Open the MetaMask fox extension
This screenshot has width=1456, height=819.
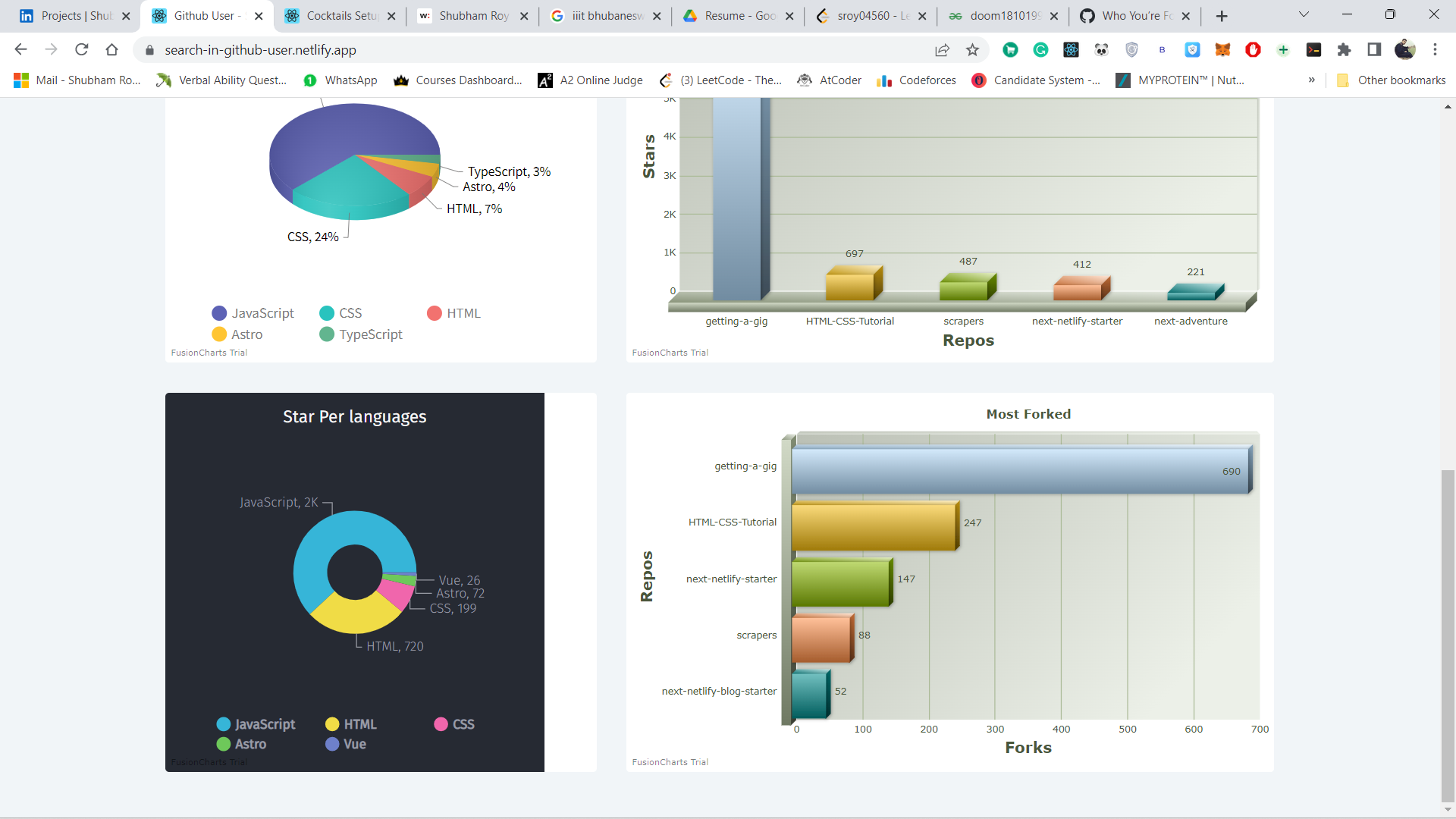click(1222, 50)
